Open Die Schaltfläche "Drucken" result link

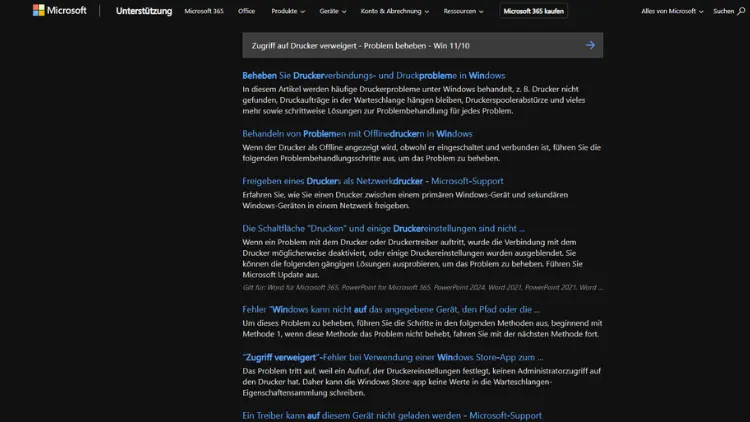click(383, 229)
